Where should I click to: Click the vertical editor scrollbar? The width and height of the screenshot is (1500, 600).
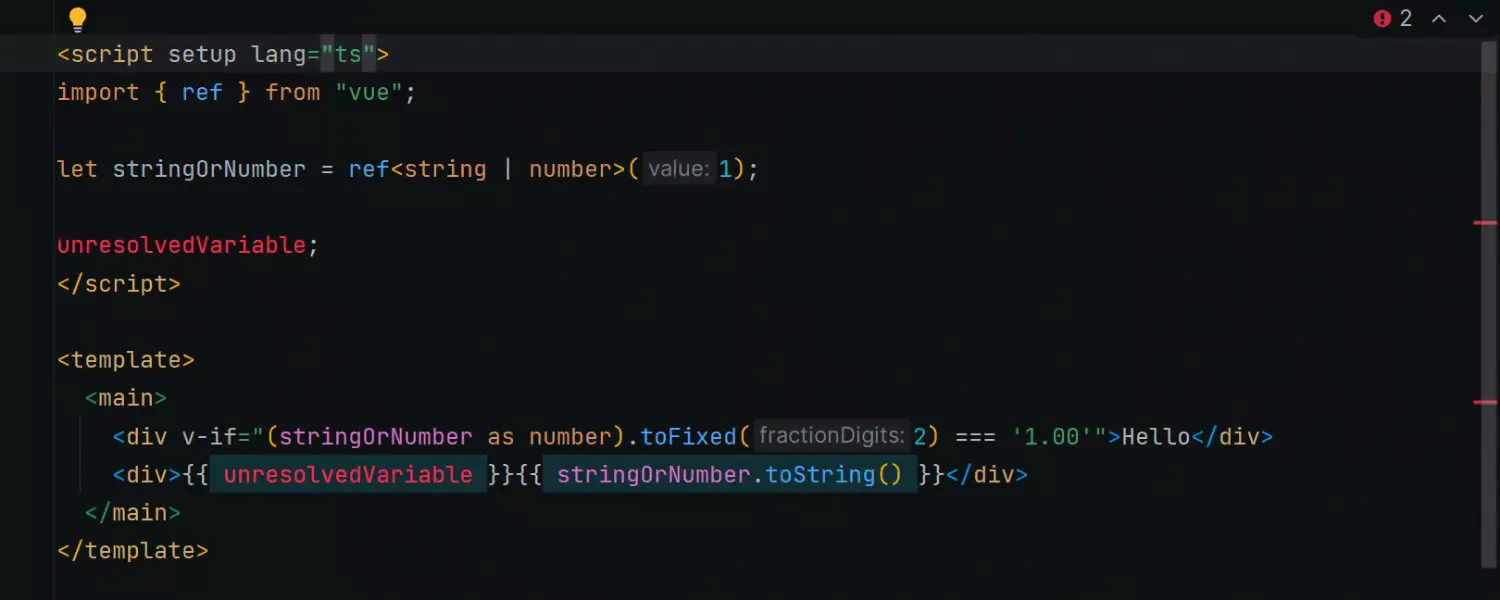[x=1487, y=300]
